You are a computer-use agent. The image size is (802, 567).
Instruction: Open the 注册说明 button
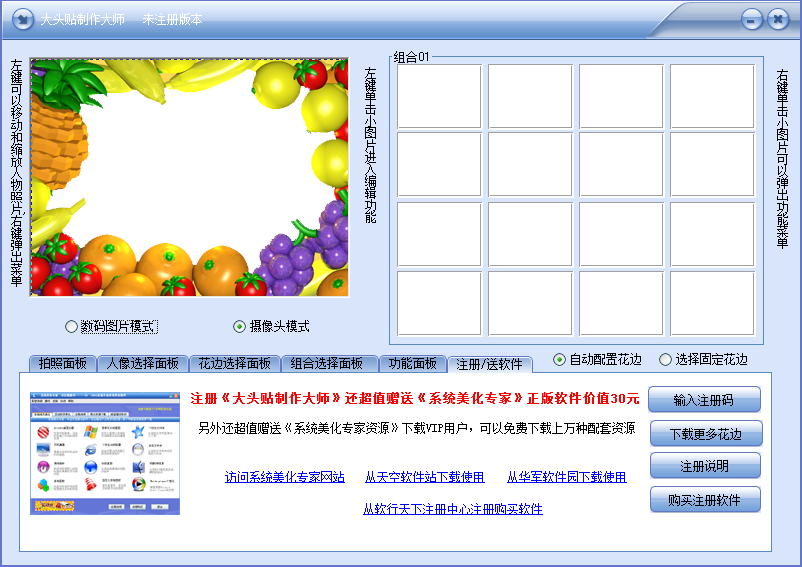click(705, 466)
